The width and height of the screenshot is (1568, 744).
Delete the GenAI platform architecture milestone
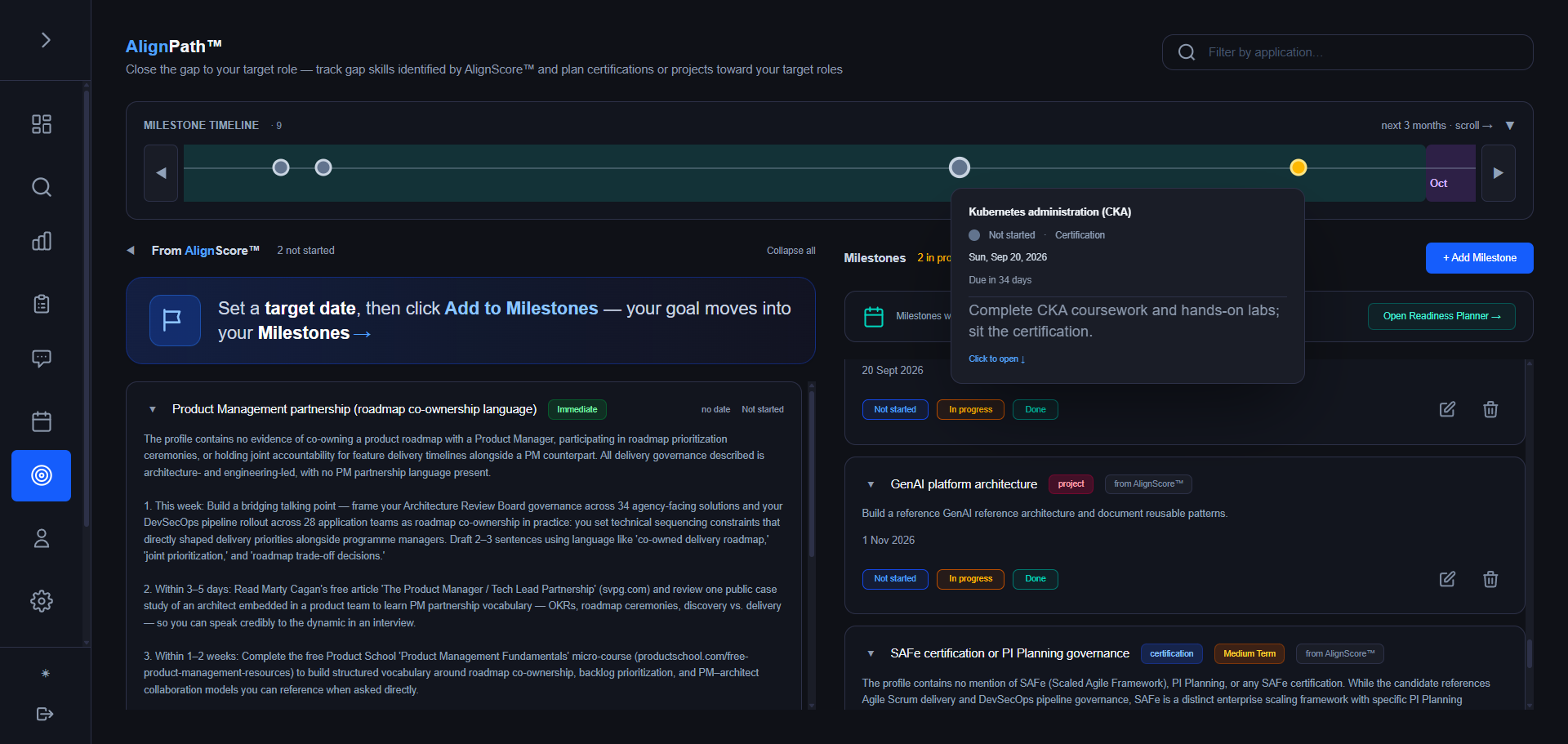pos(1490,579)
